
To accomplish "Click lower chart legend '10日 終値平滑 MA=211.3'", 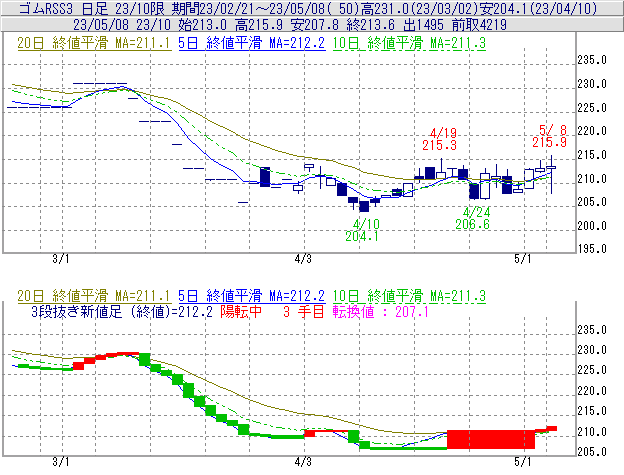I will 409,296.
